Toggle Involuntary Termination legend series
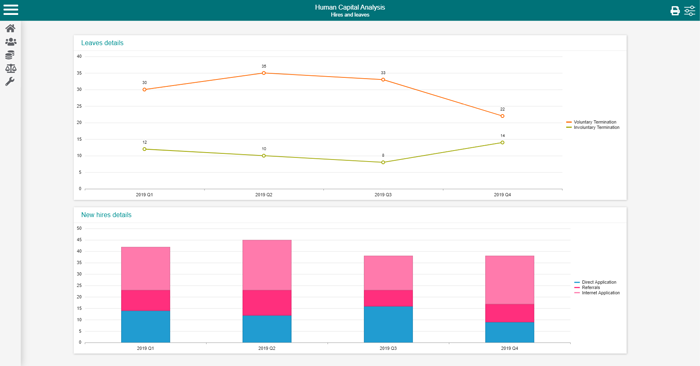Screen dimensions: 700x366 tap(593, 127)
